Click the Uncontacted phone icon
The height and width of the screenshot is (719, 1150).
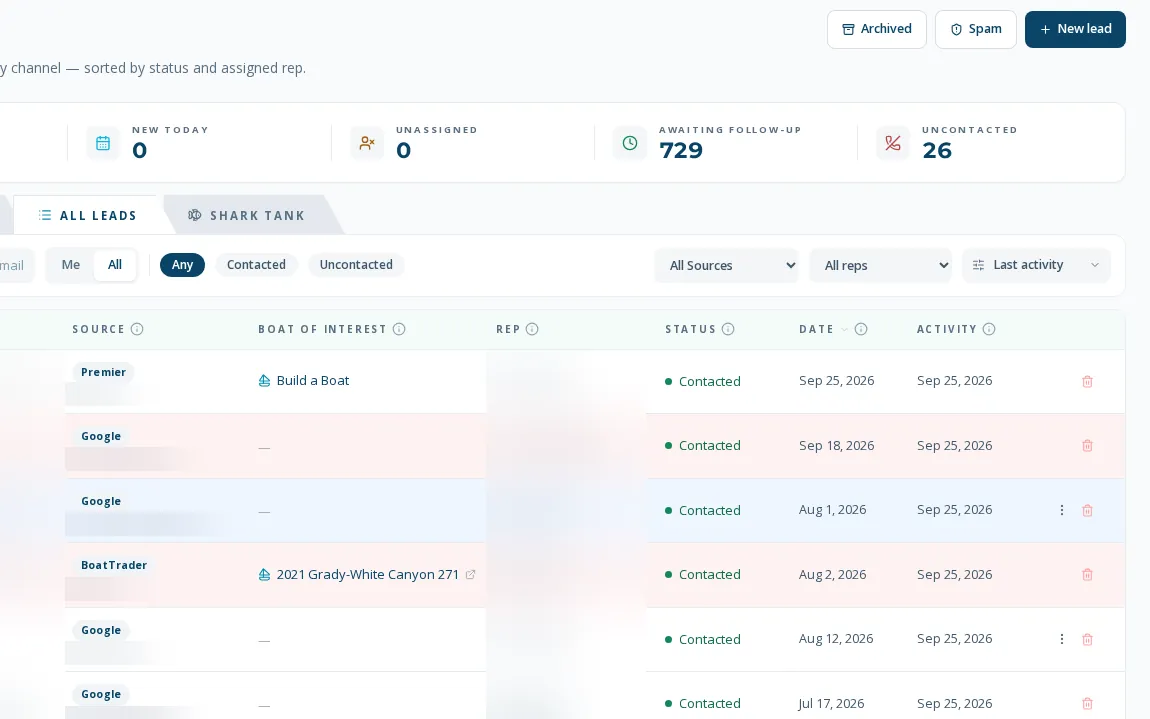(x=893, y=143)
